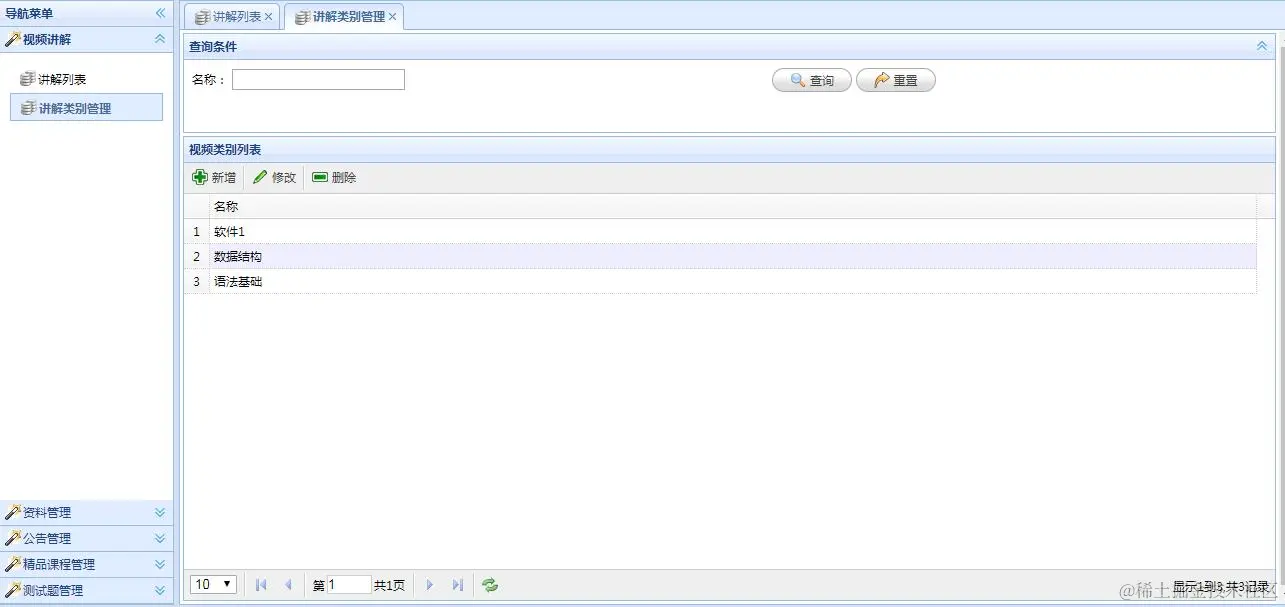Viewport: 1285px width, 607px height.
Task: Select the row 语法基础
Action: point(720,281)
